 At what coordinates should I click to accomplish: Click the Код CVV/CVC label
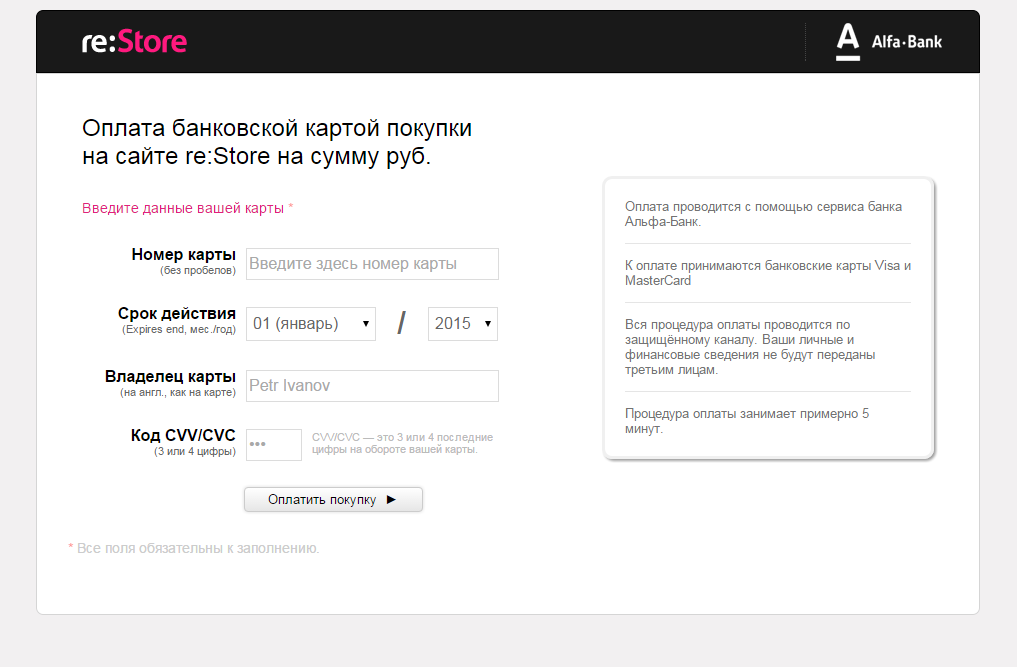point(183,435)
